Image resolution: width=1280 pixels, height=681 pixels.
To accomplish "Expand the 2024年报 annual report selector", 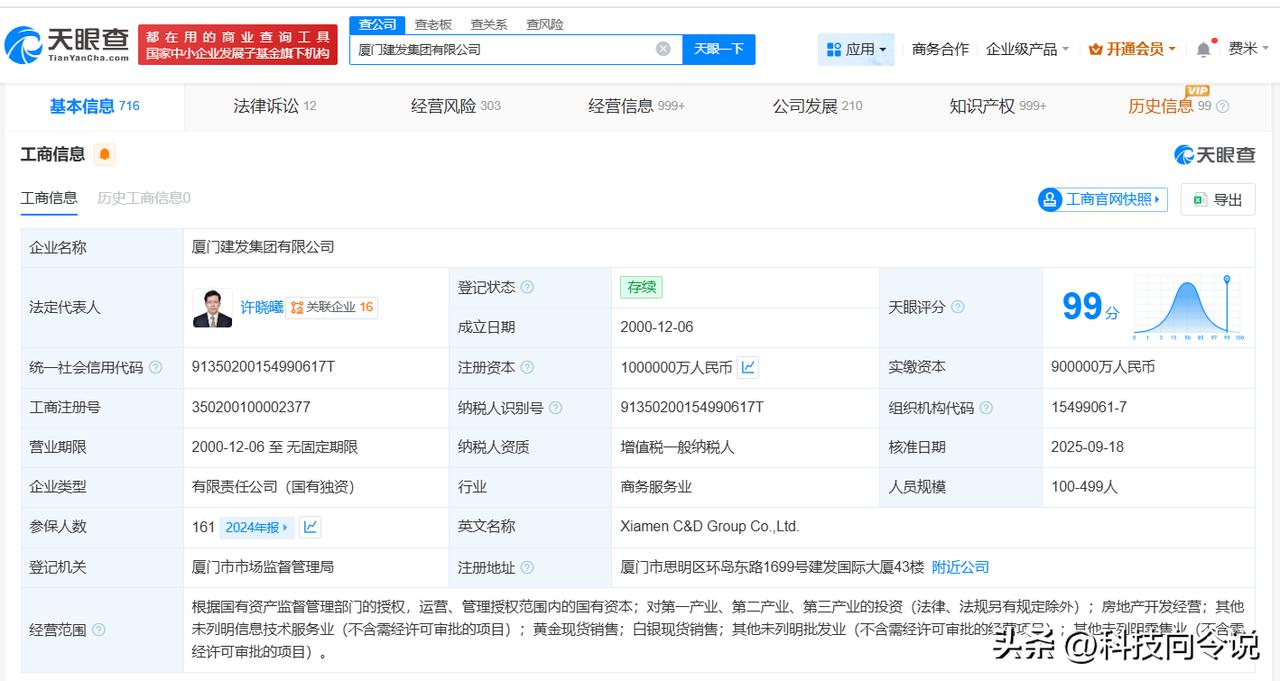I will point(257,527).
